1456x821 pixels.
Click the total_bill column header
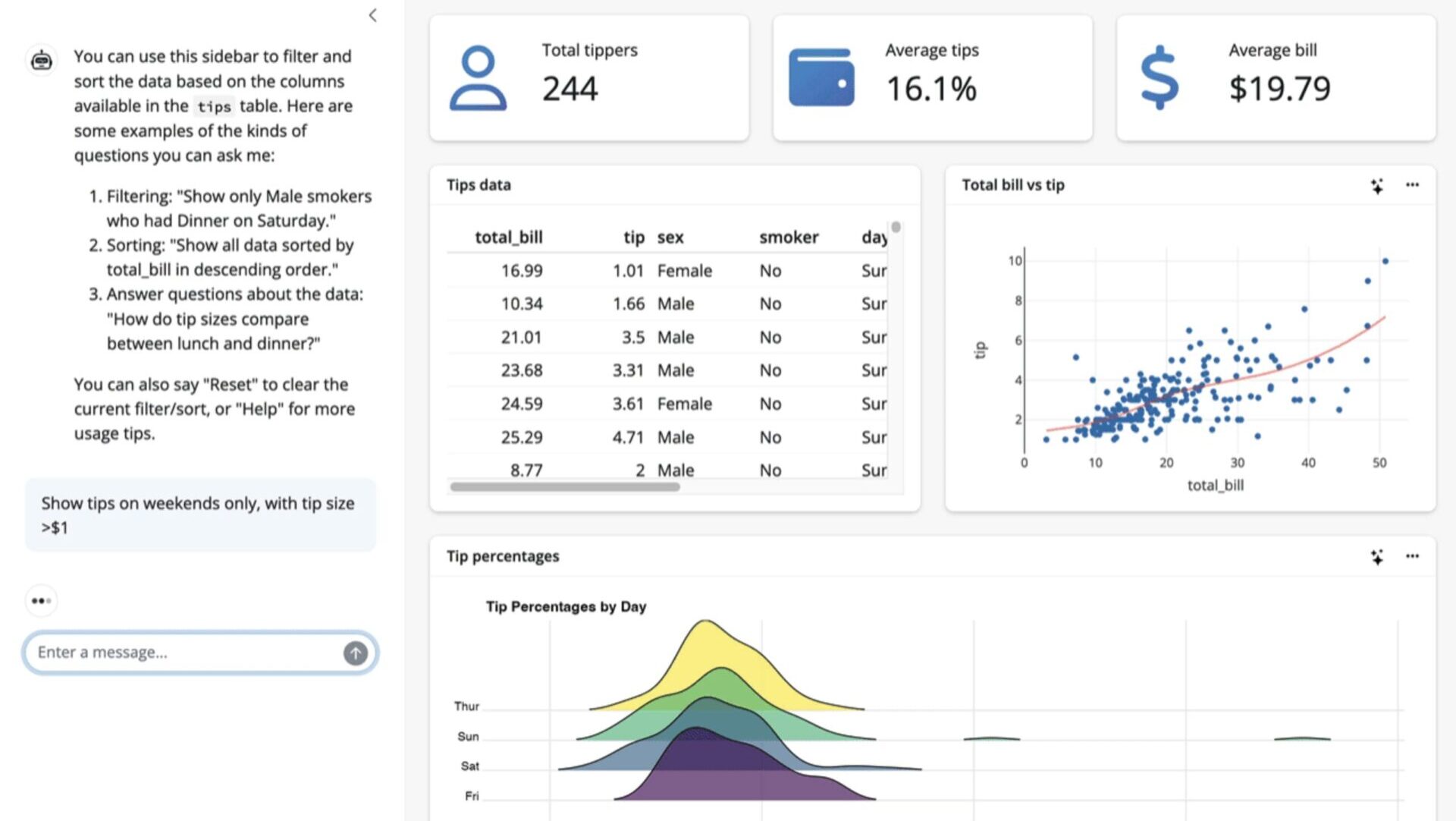click(x=508, y=237)
